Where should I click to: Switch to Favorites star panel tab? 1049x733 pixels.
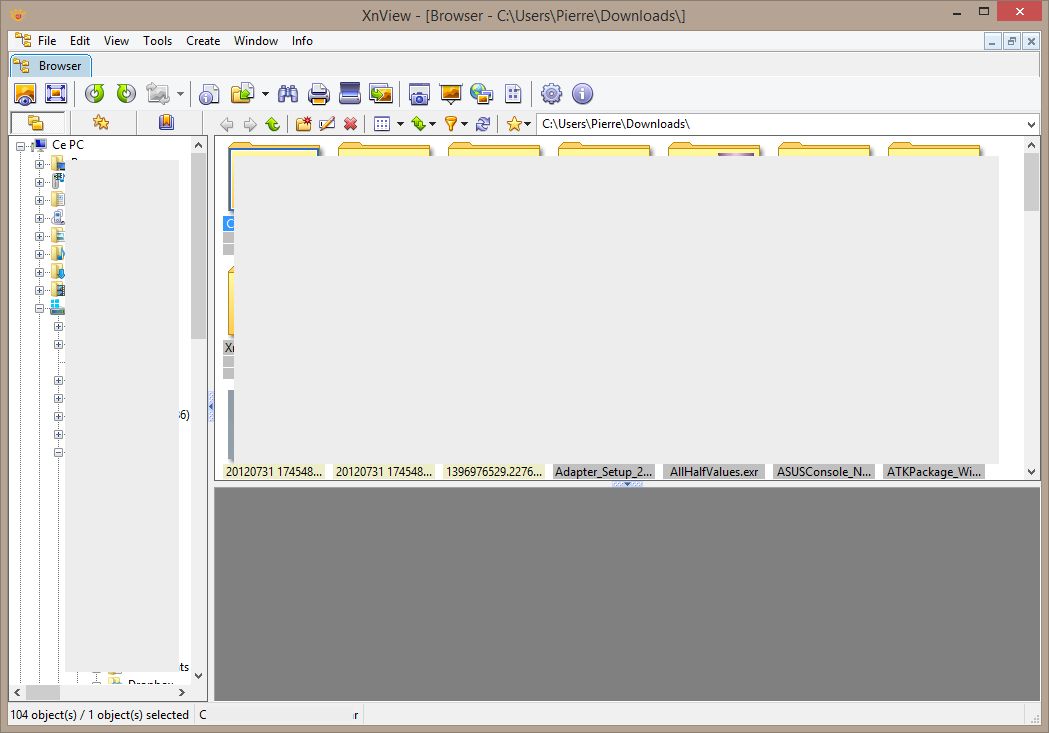(x=101, y=123)
